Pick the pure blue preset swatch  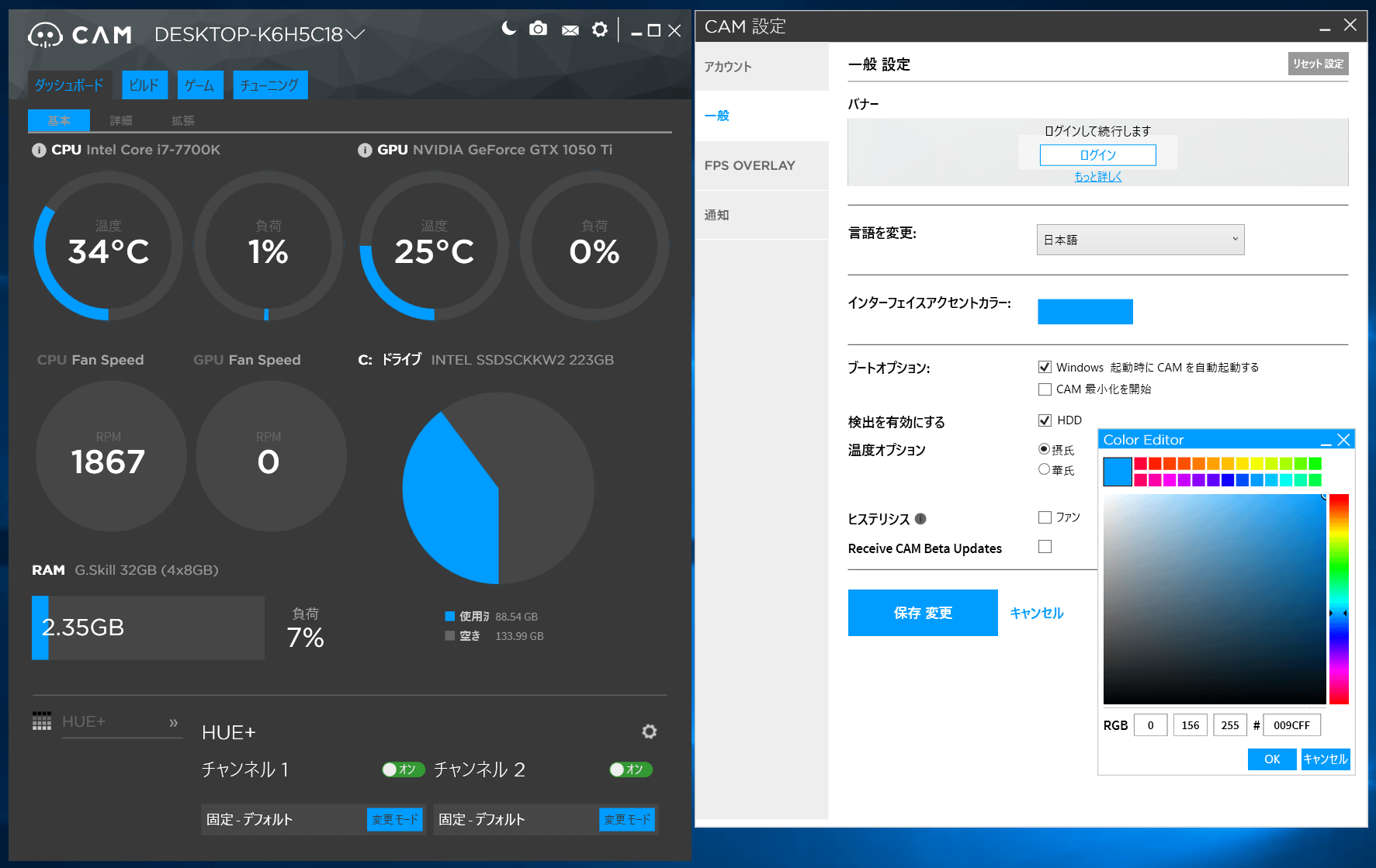click(1228, 480)
